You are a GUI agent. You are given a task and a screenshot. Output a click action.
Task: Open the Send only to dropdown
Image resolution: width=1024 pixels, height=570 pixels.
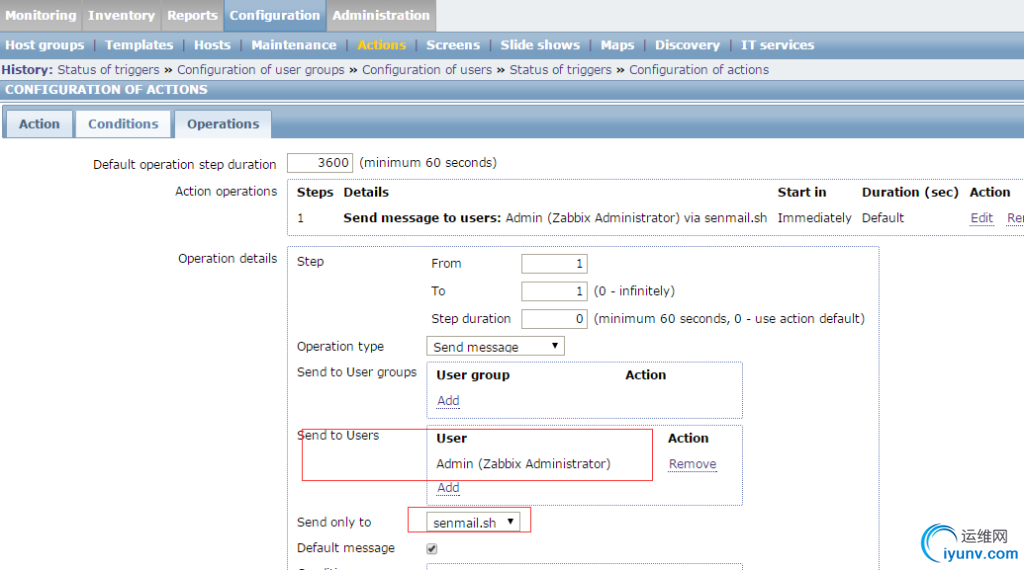tap(473, 522)
